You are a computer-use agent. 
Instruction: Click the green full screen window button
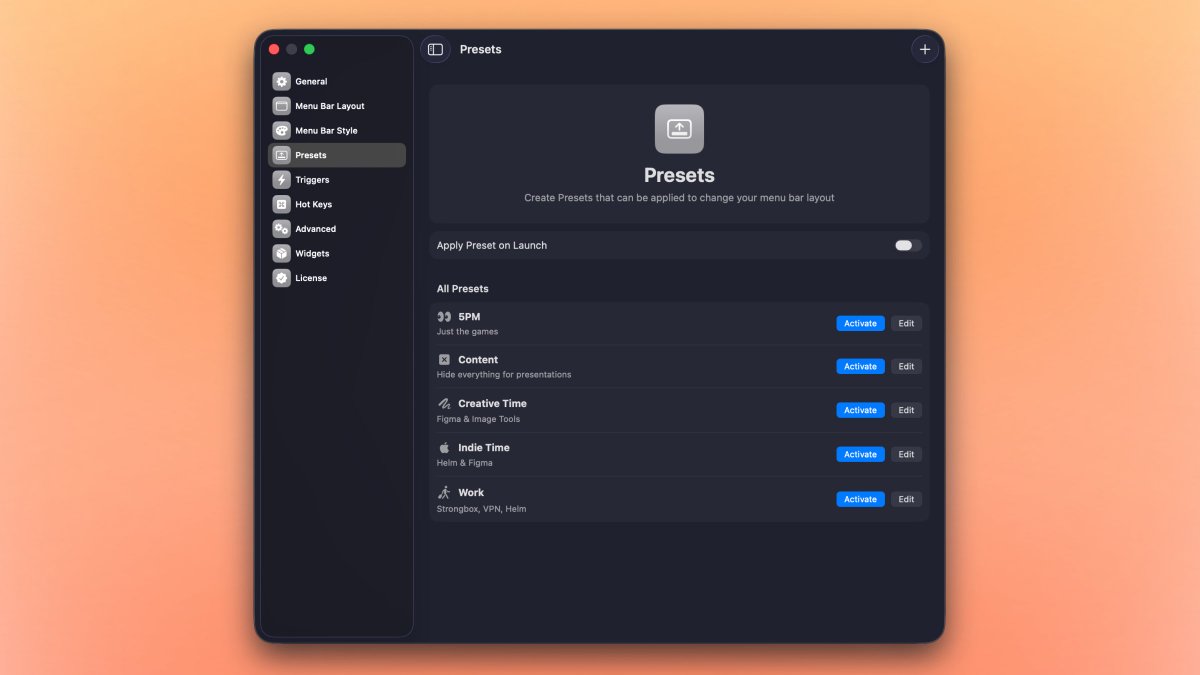click(x=309, y=49)
